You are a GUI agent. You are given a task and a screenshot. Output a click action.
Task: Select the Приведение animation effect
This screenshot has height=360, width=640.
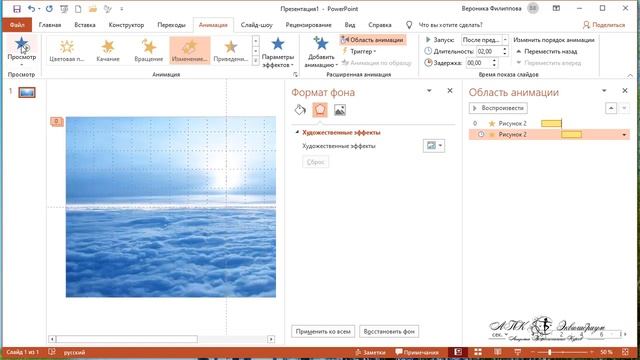(231, 50)
